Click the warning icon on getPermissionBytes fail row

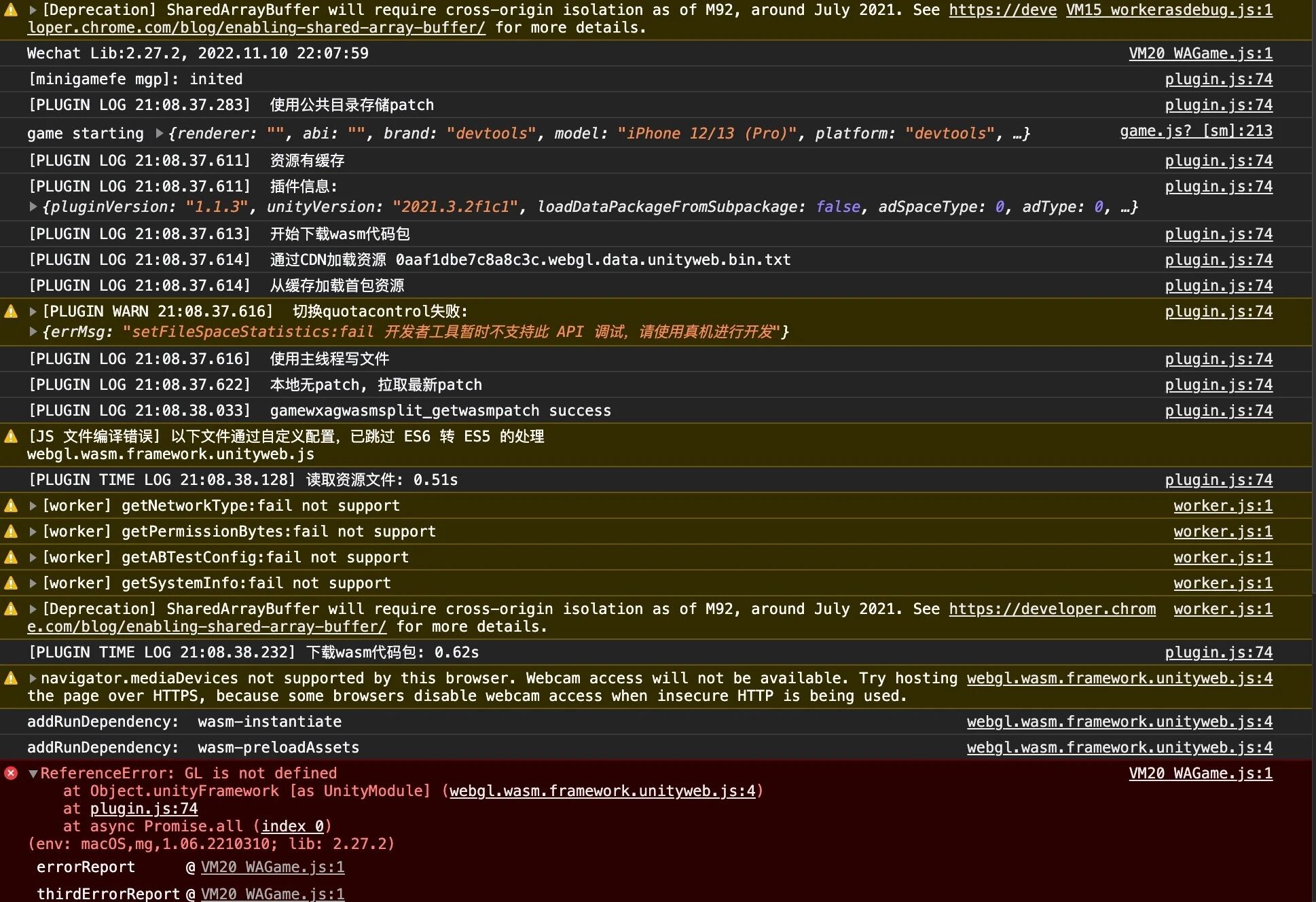(x=10, y=531)
